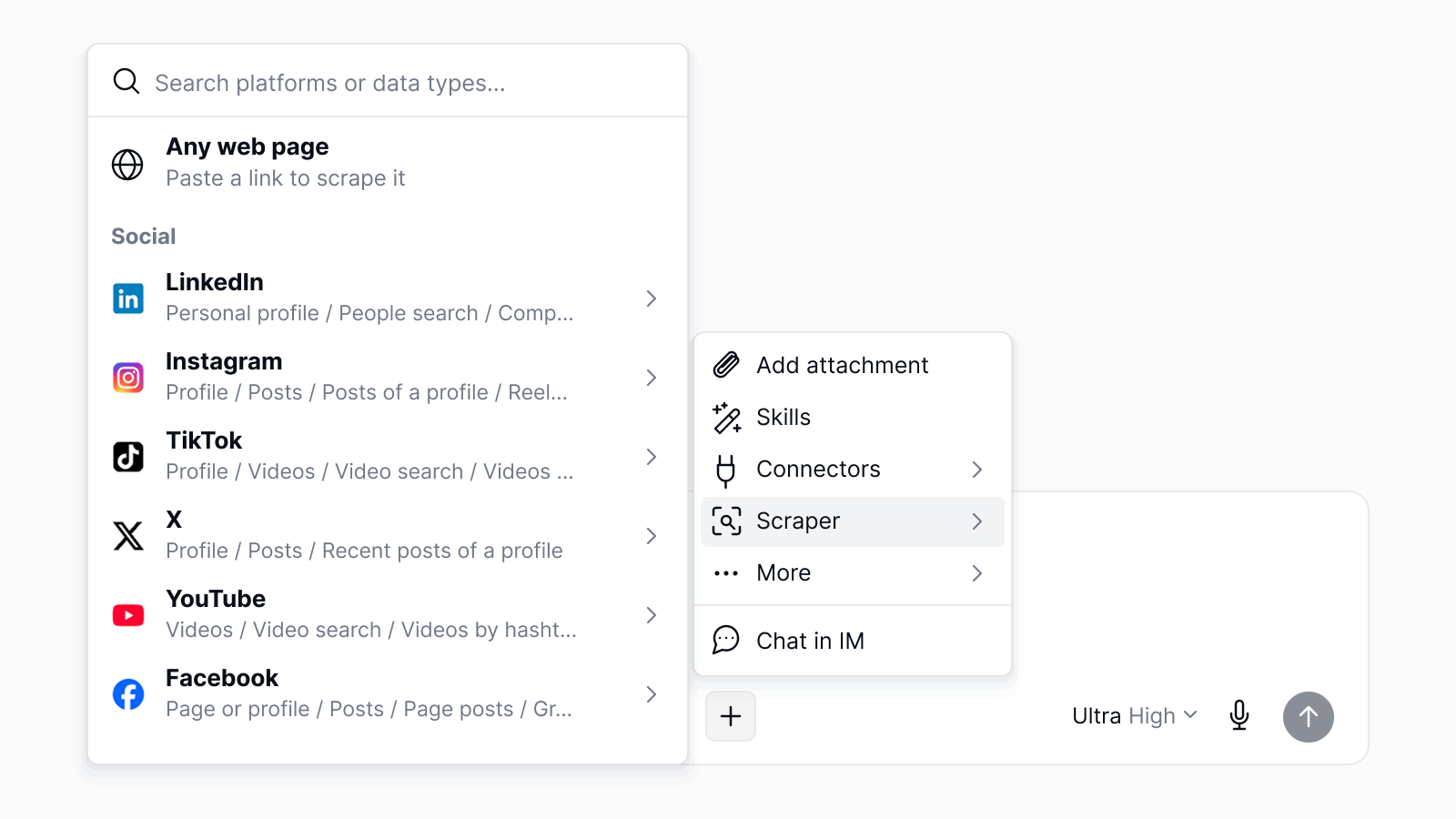Start voice input with the microphone icon
This screenshot has width=1456, height=819.
tap(1239, 716)
